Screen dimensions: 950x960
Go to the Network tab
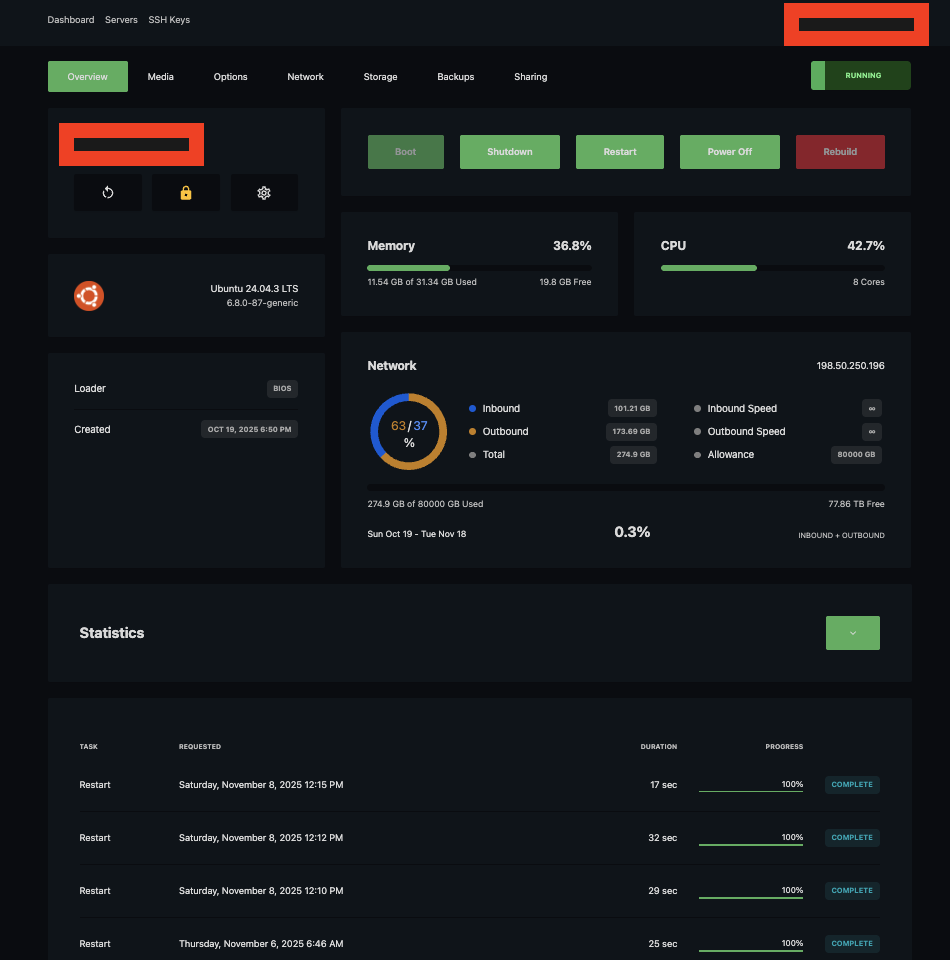tap(305, 77)
